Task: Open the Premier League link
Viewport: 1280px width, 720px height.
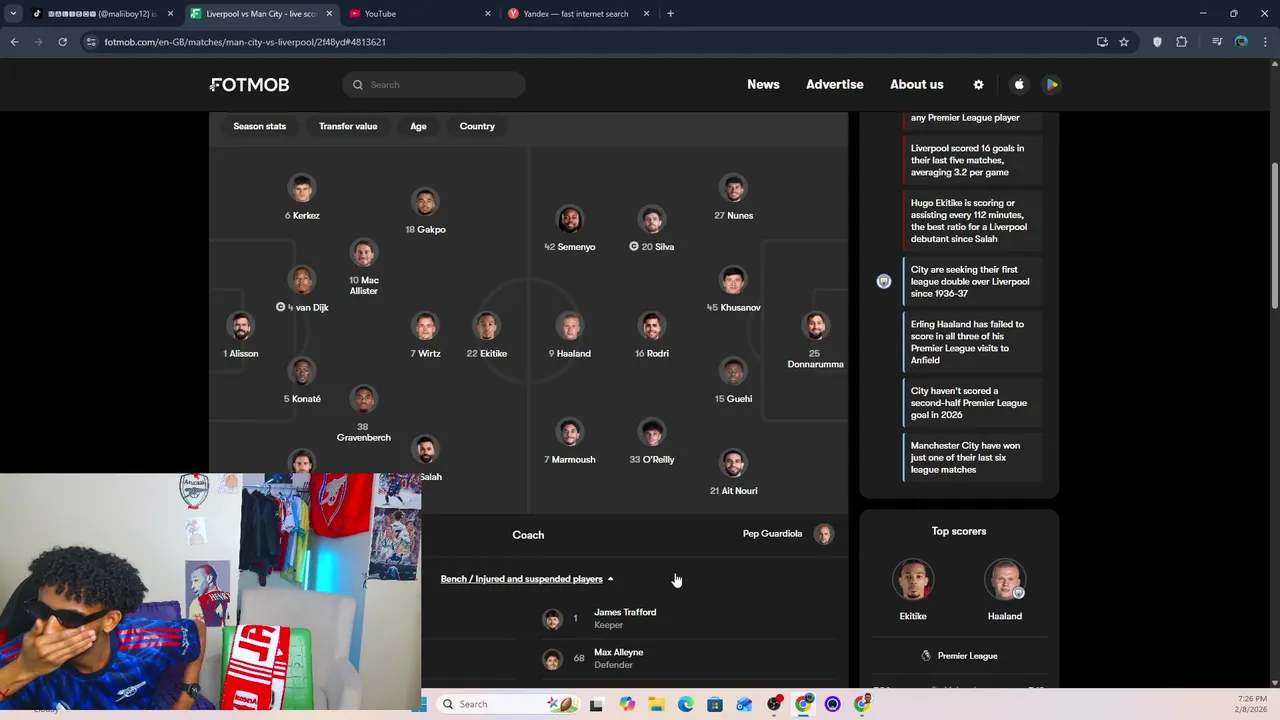Action: coord(959,656)
